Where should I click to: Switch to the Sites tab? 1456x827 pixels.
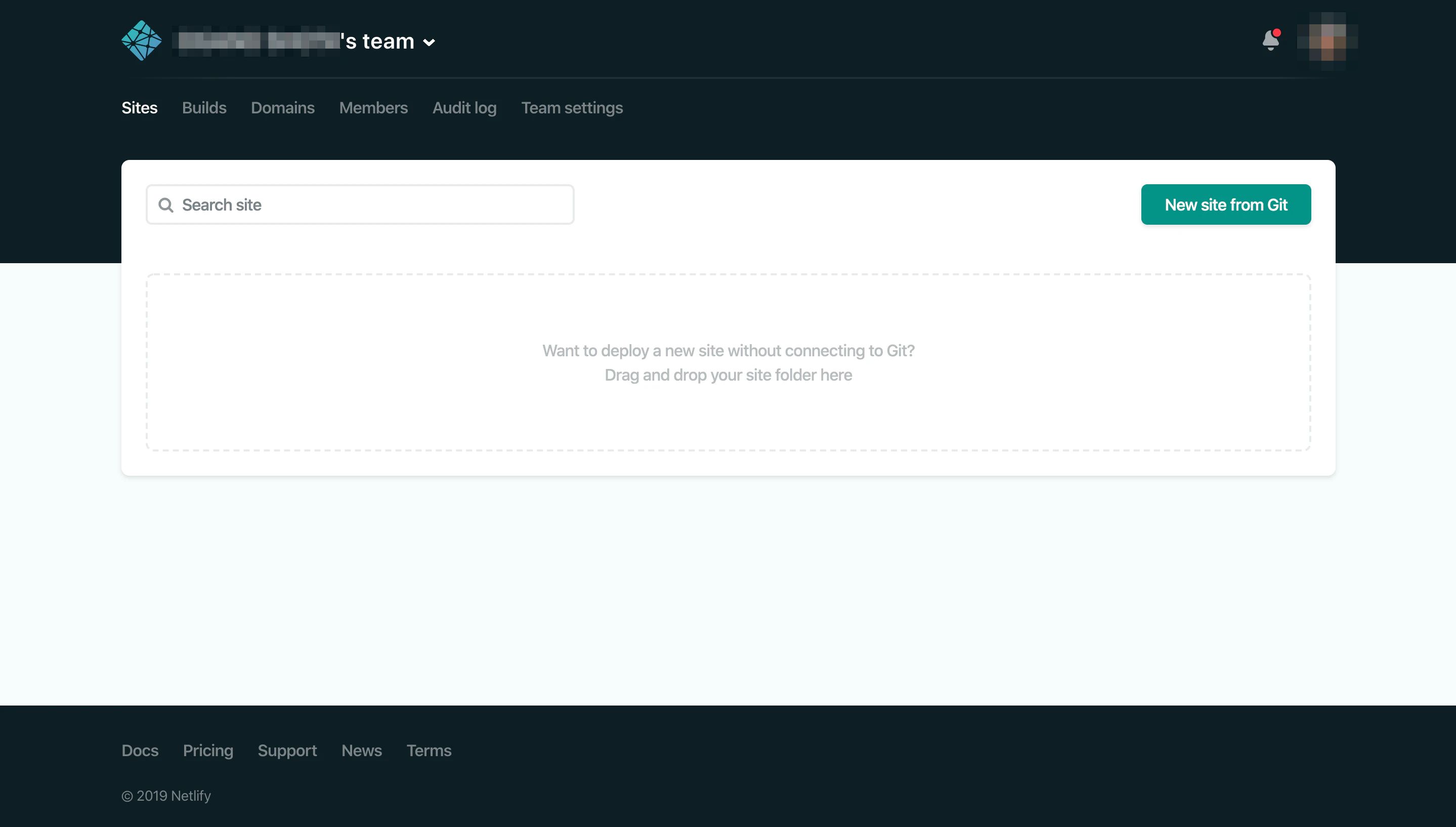pos(140,108)
